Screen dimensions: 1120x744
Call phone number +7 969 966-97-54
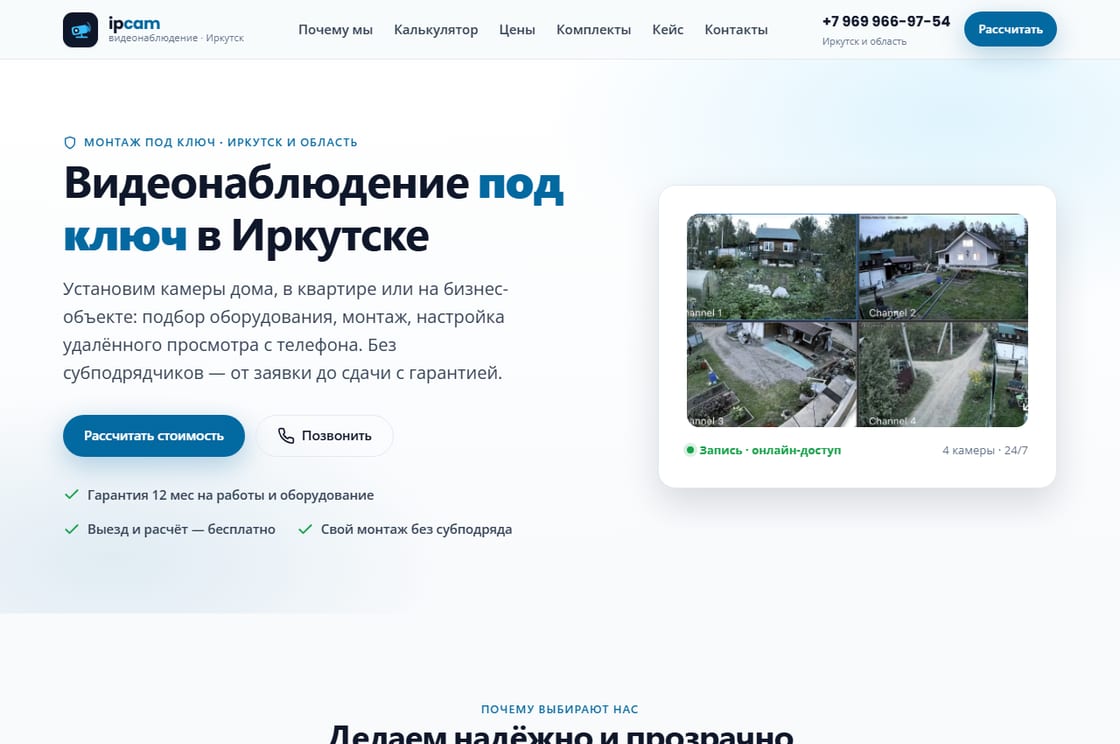pos(886,21)
